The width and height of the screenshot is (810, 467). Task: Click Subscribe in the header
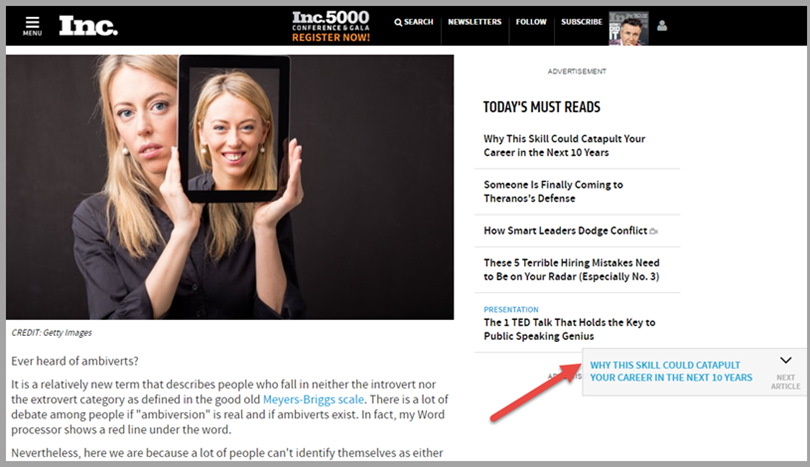(582, 22)
